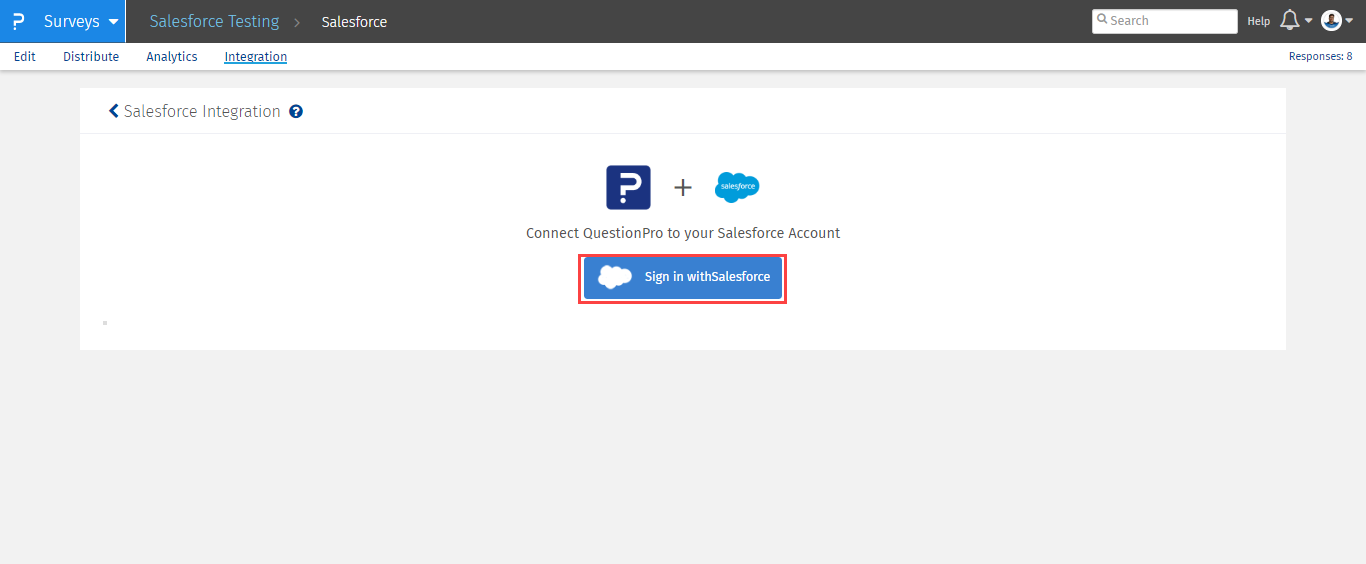This screenshot has width=1366, height=564.
Task: Switch to the Edit tab
Action: coord(25,57)
